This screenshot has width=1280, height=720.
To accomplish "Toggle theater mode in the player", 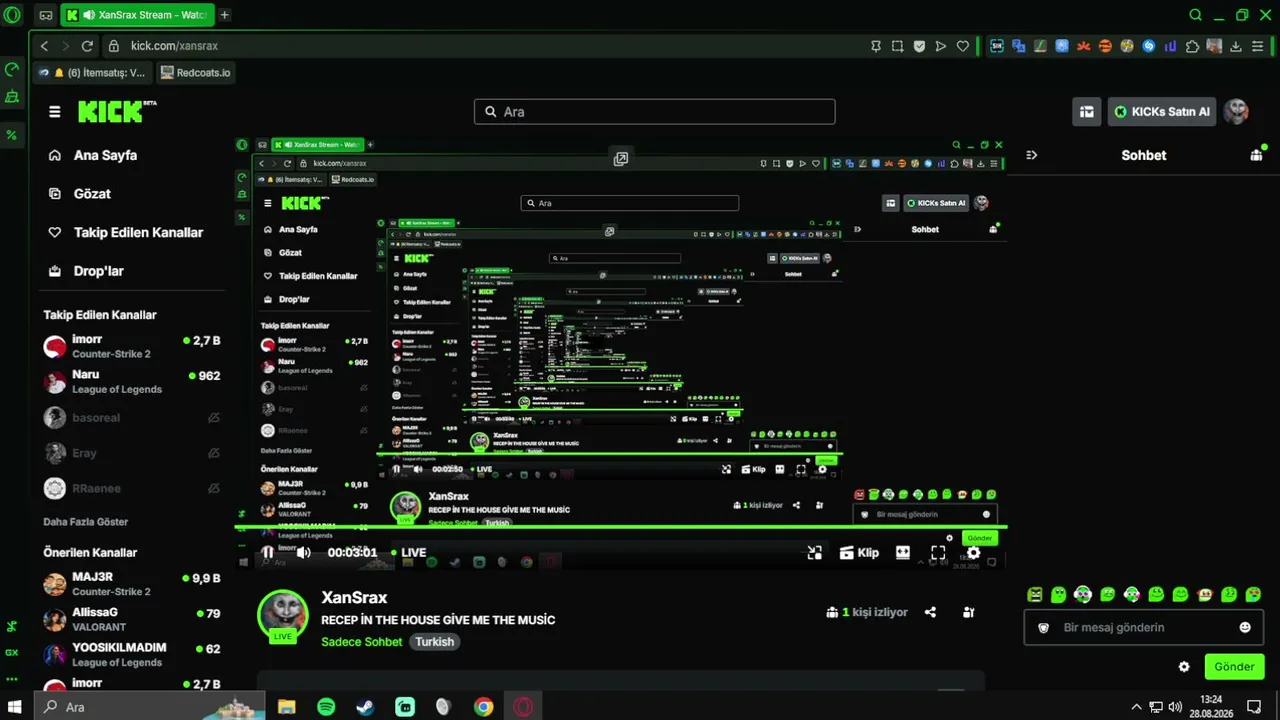I will 903,552.
